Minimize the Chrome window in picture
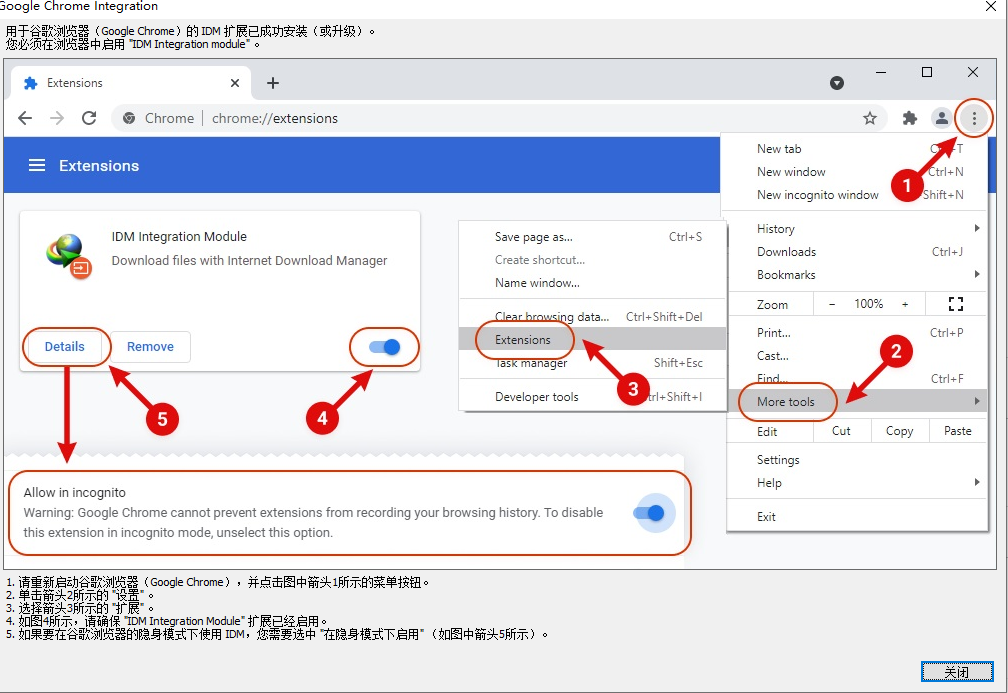 [881, 72]
